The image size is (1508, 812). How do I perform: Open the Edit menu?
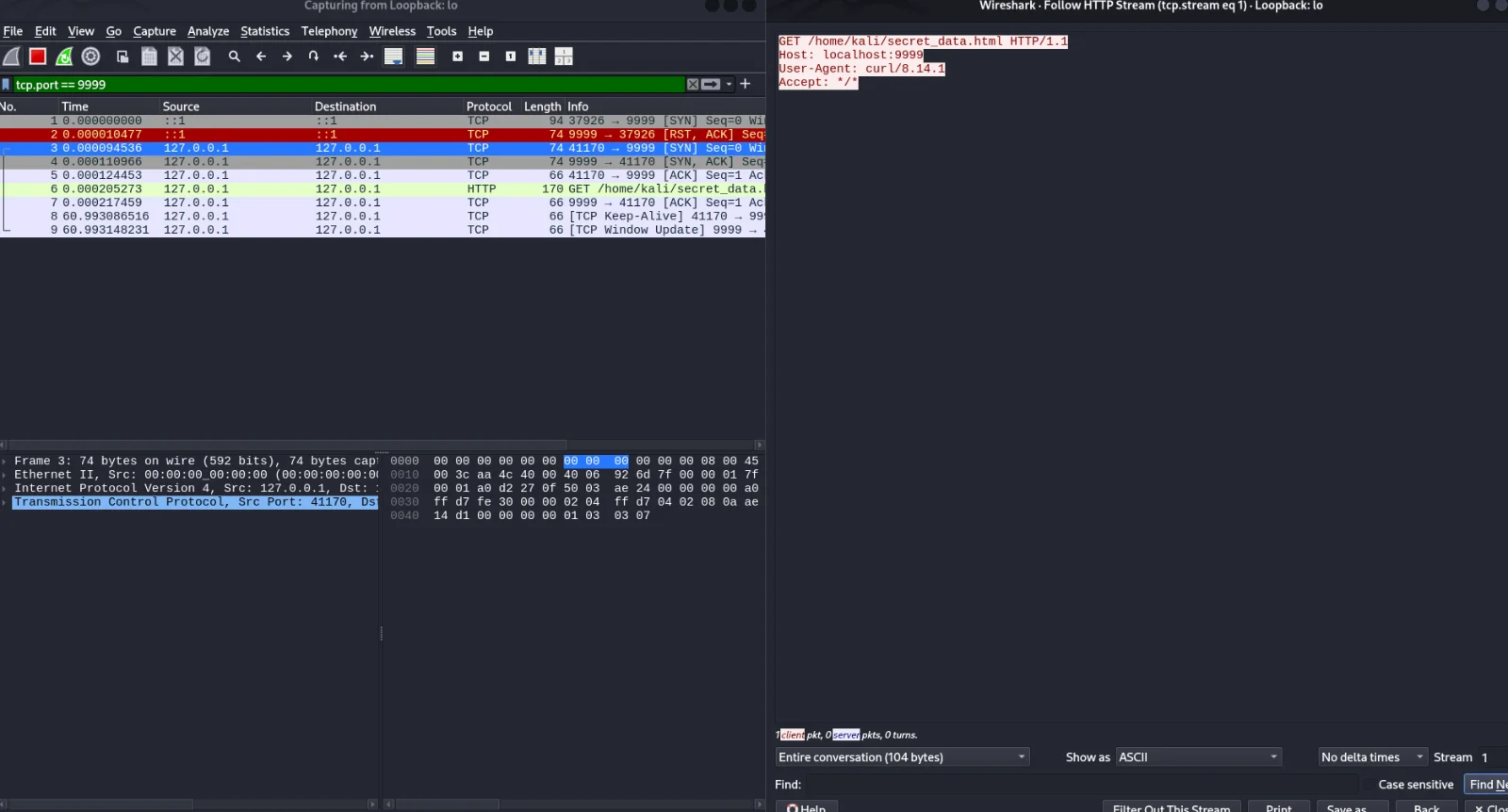pos(45,31)
